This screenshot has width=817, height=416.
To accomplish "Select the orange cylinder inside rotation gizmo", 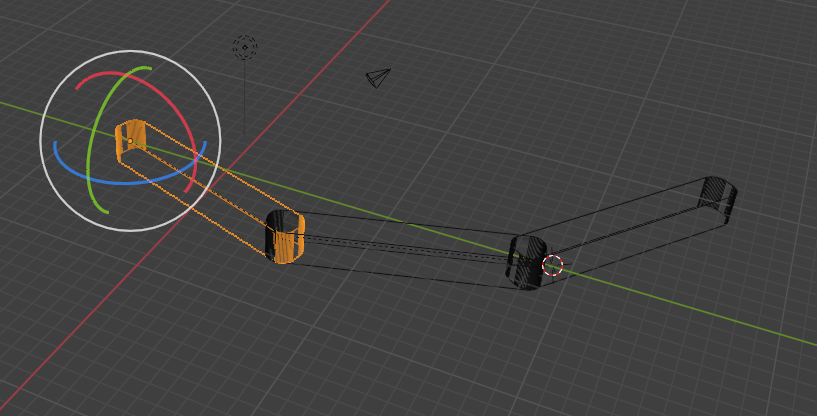I will (x=131, y=140).
